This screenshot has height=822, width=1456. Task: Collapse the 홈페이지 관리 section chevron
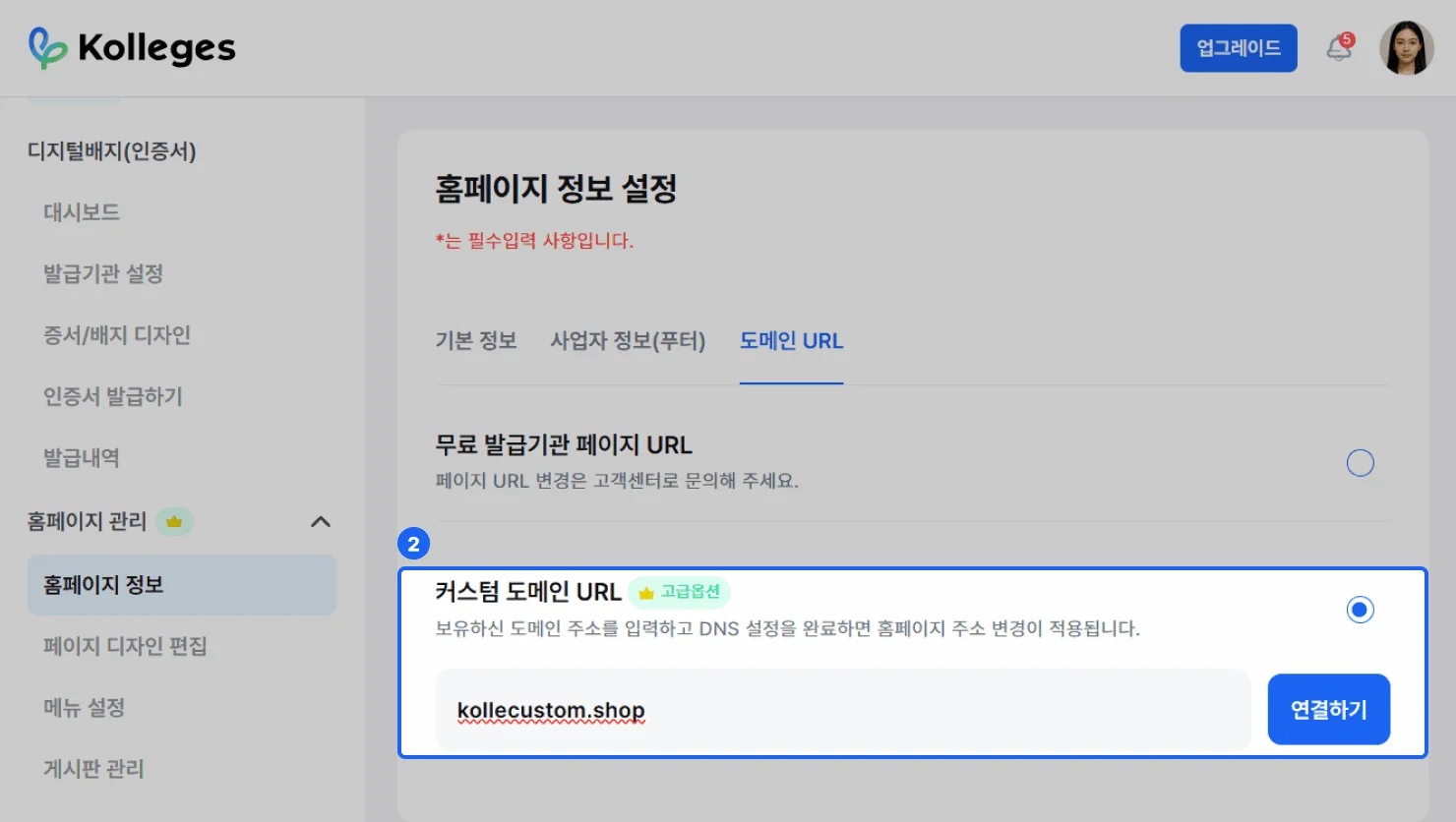pos(321,521)
